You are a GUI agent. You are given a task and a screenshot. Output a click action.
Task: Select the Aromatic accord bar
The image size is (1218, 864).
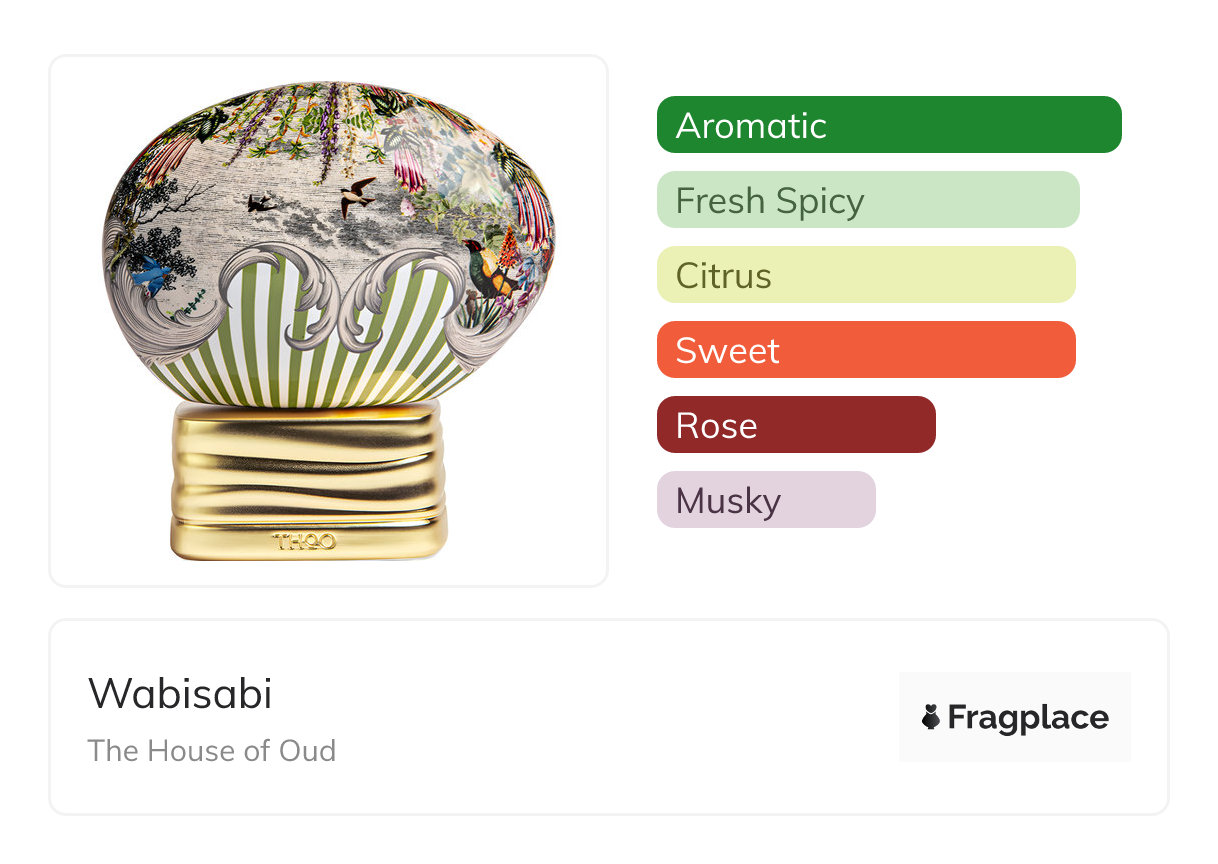[x=888, y=125]
